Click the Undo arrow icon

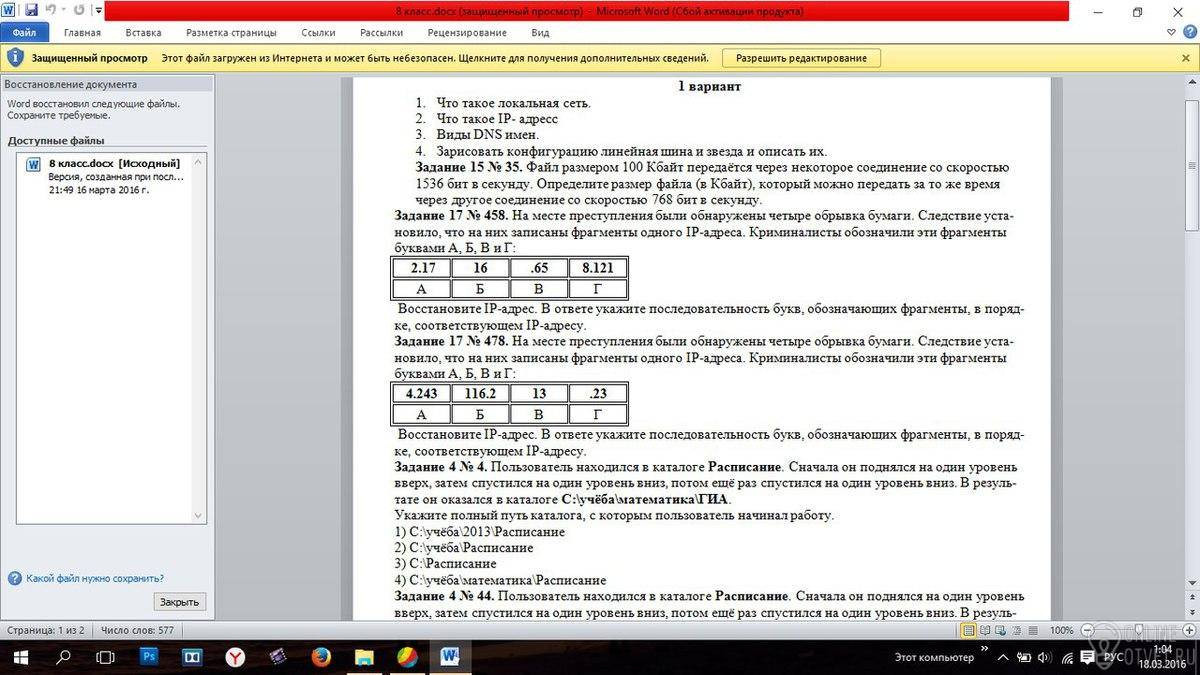(x=51, y=10)
